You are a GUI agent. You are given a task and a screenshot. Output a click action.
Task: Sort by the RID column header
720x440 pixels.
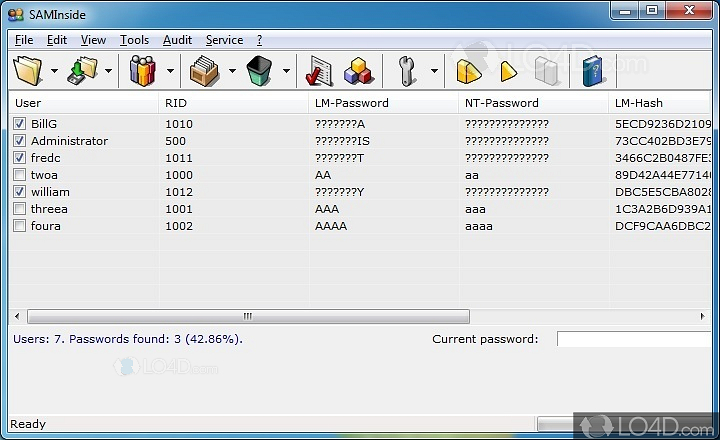[x=233, y=102]
